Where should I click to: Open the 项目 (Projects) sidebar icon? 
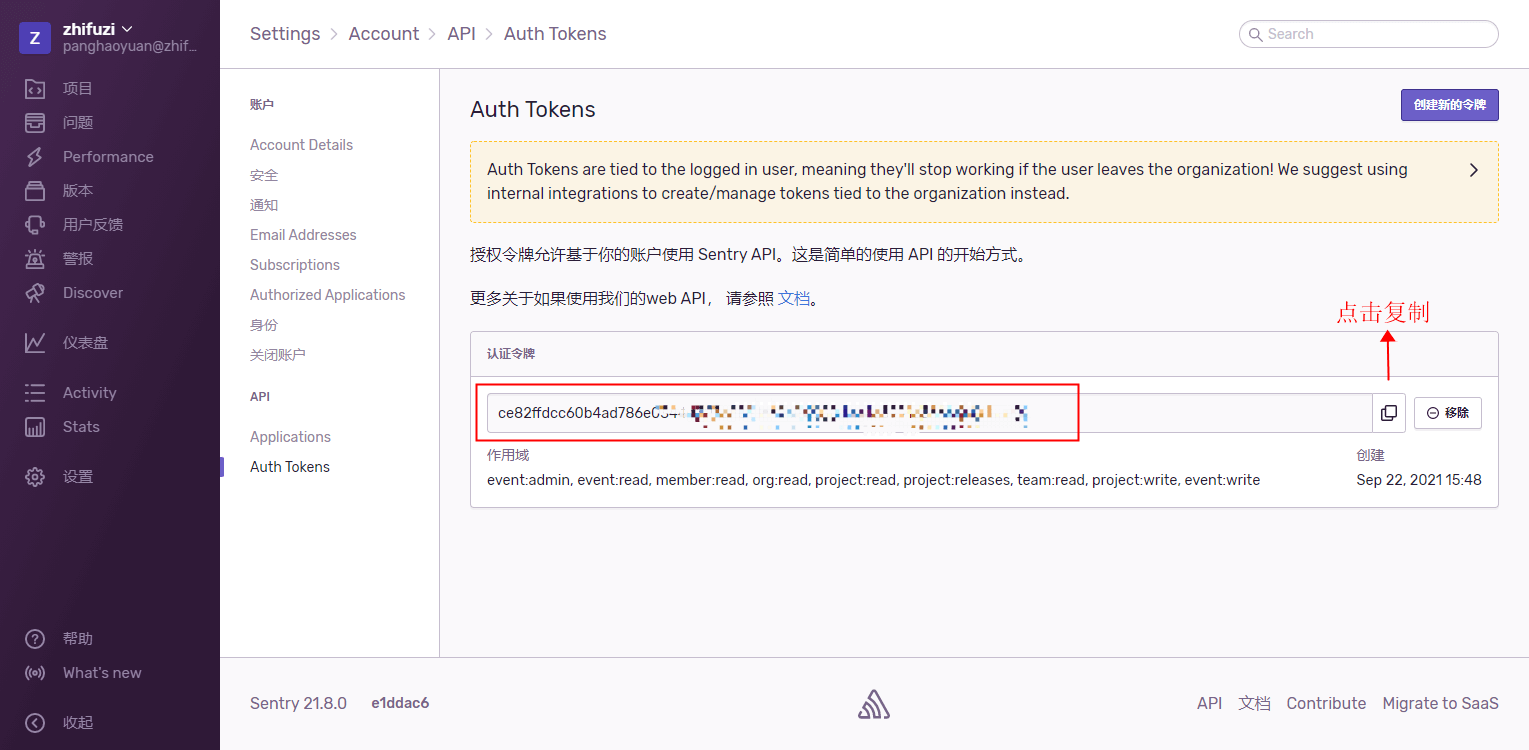pyautogui.click(x=35, y=89)
